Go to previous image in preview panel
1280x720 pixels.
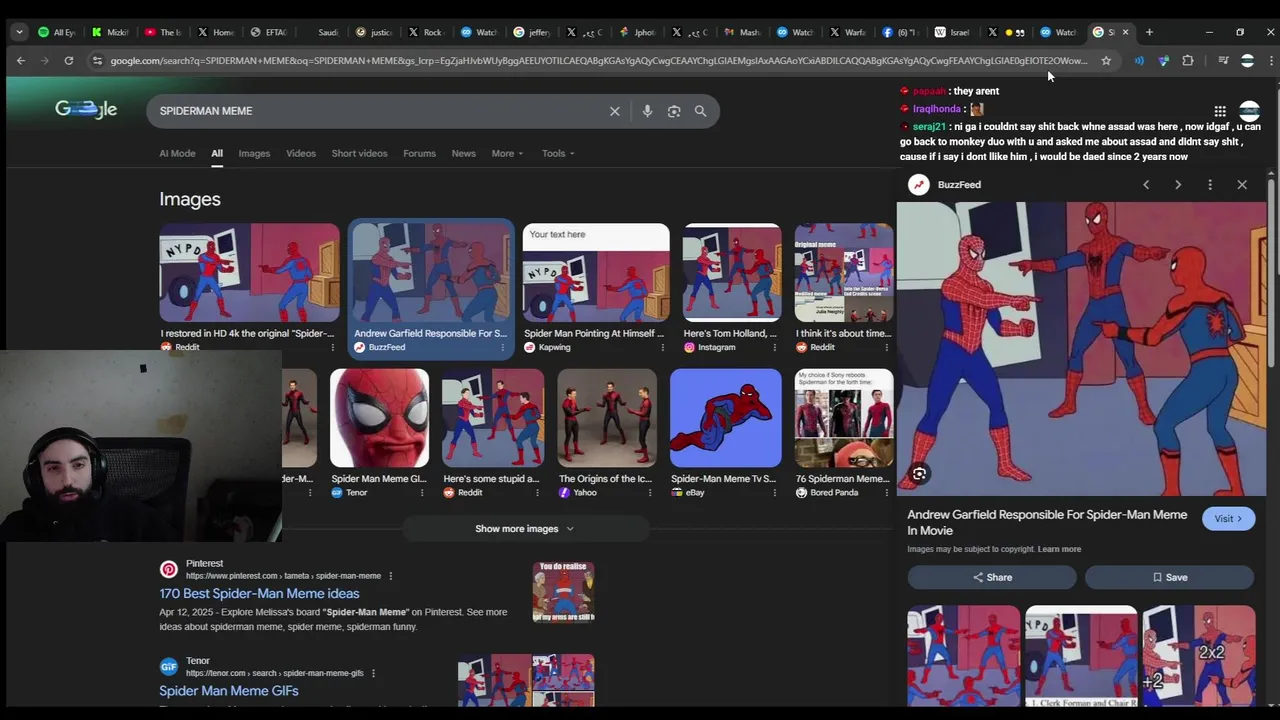[1146, 185]
